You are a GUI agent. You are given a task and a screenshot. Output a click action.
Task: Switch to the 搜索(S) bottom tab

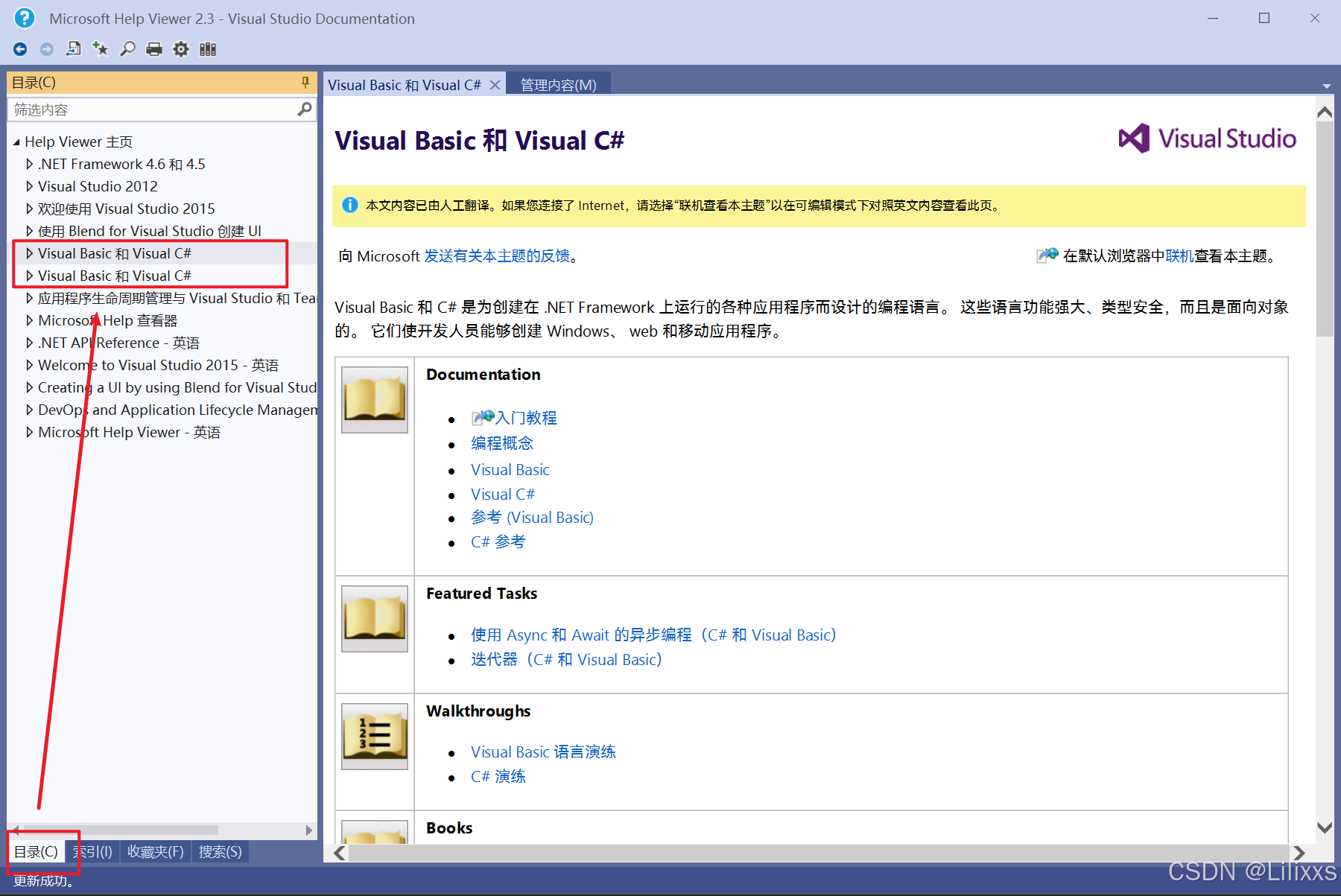point(220,851)
